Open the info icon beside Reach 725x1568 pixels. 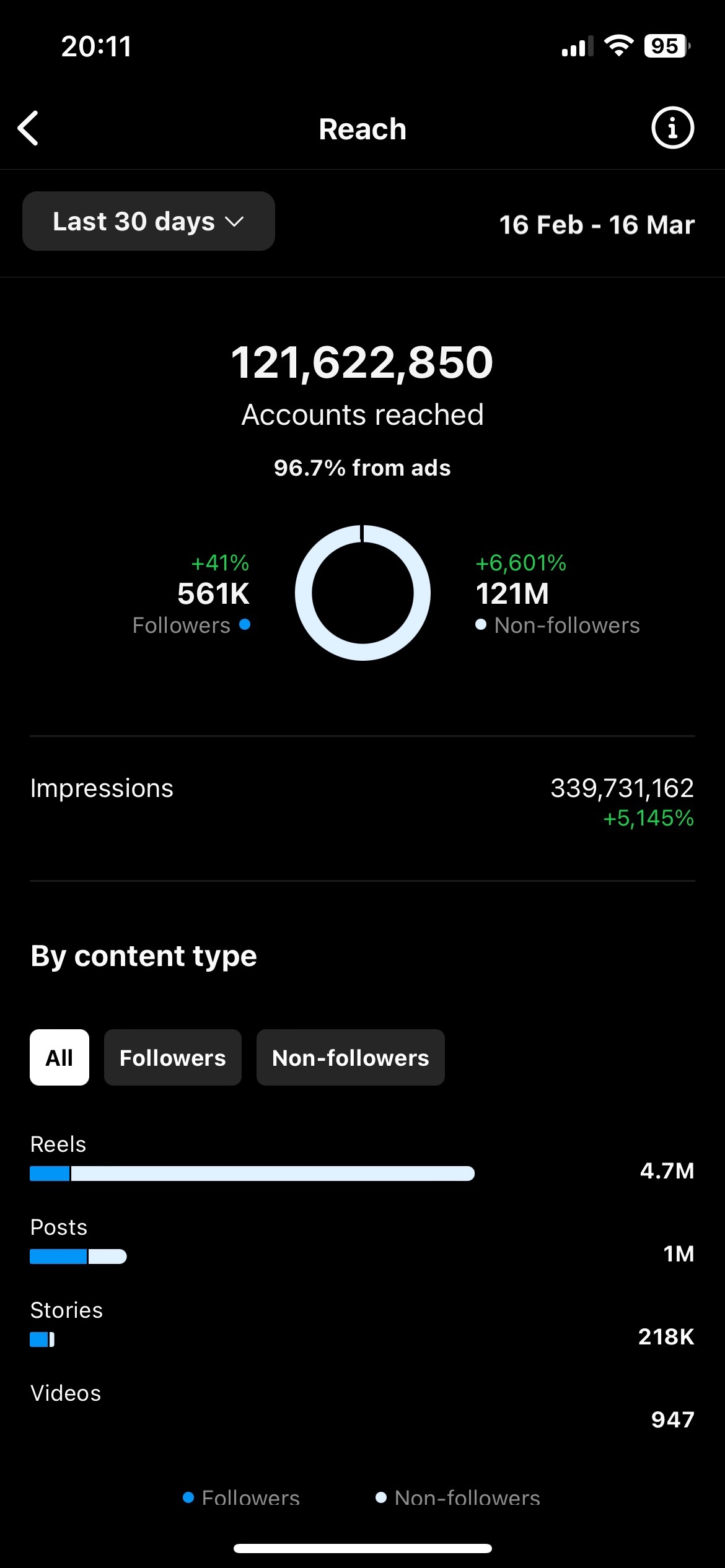pyautogui.click(x=672, y=128)
